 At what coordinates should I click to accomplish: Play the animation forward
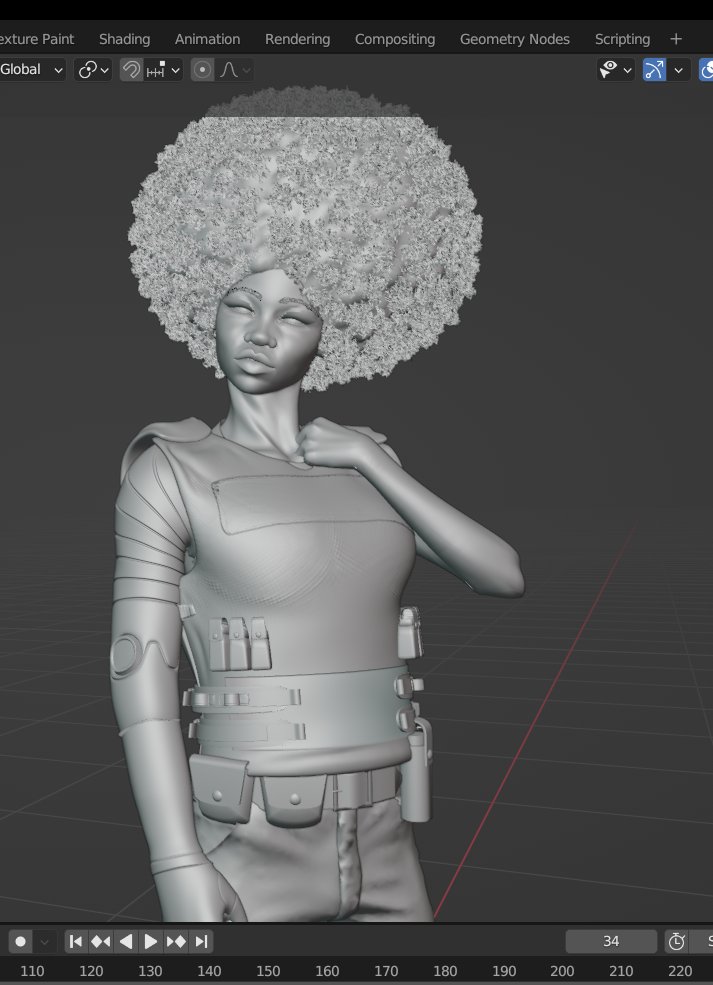click(x=151, y=941)
